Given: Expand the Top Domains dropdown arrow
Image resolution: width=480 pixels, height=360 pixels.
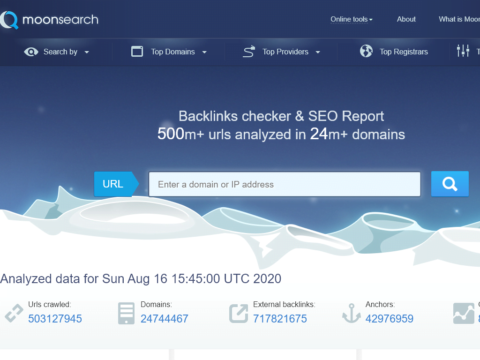Looking at the screenshot, I should [204, 52].
